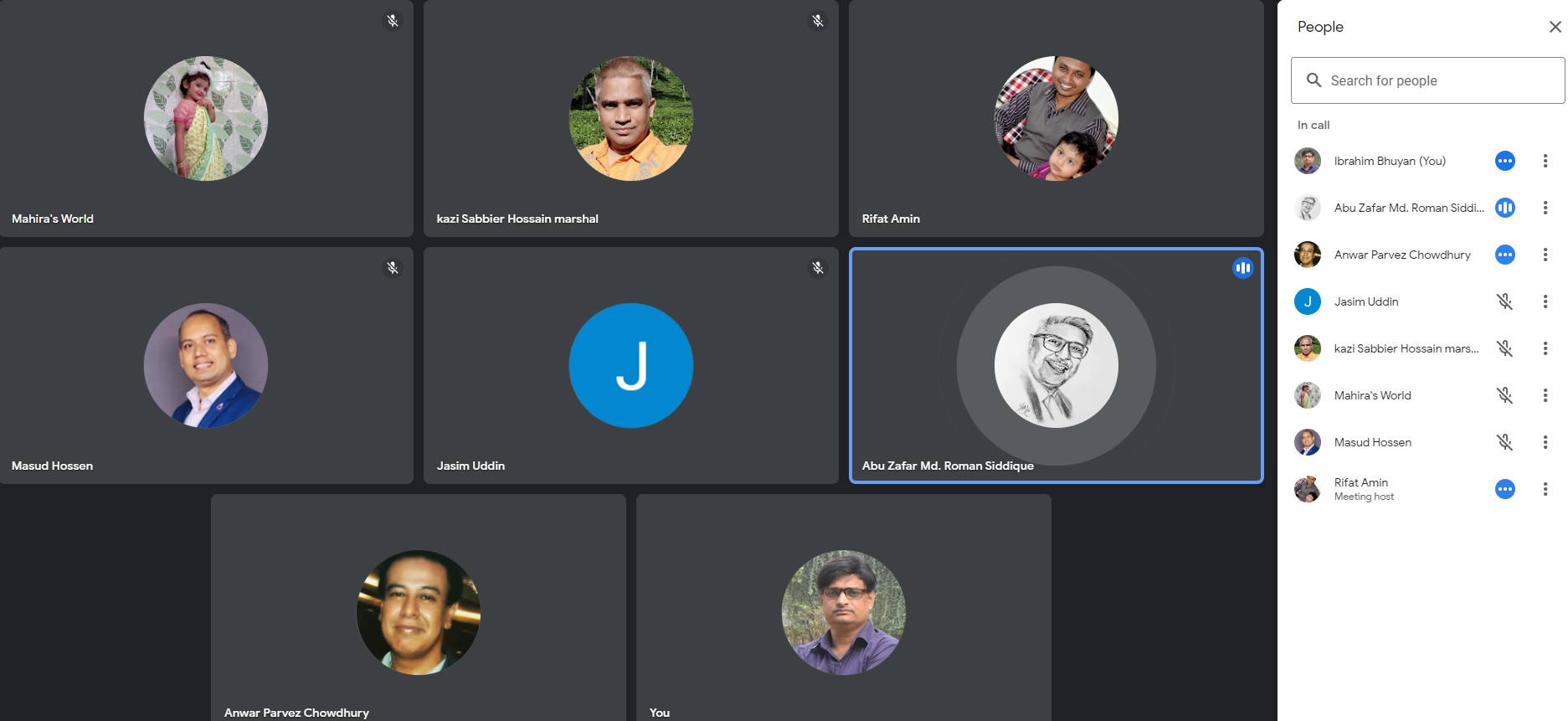The image size is (1568, 721).
Task: Toggle muted mic for Masud Hossen in list
Action: (x=1504, y=442)
